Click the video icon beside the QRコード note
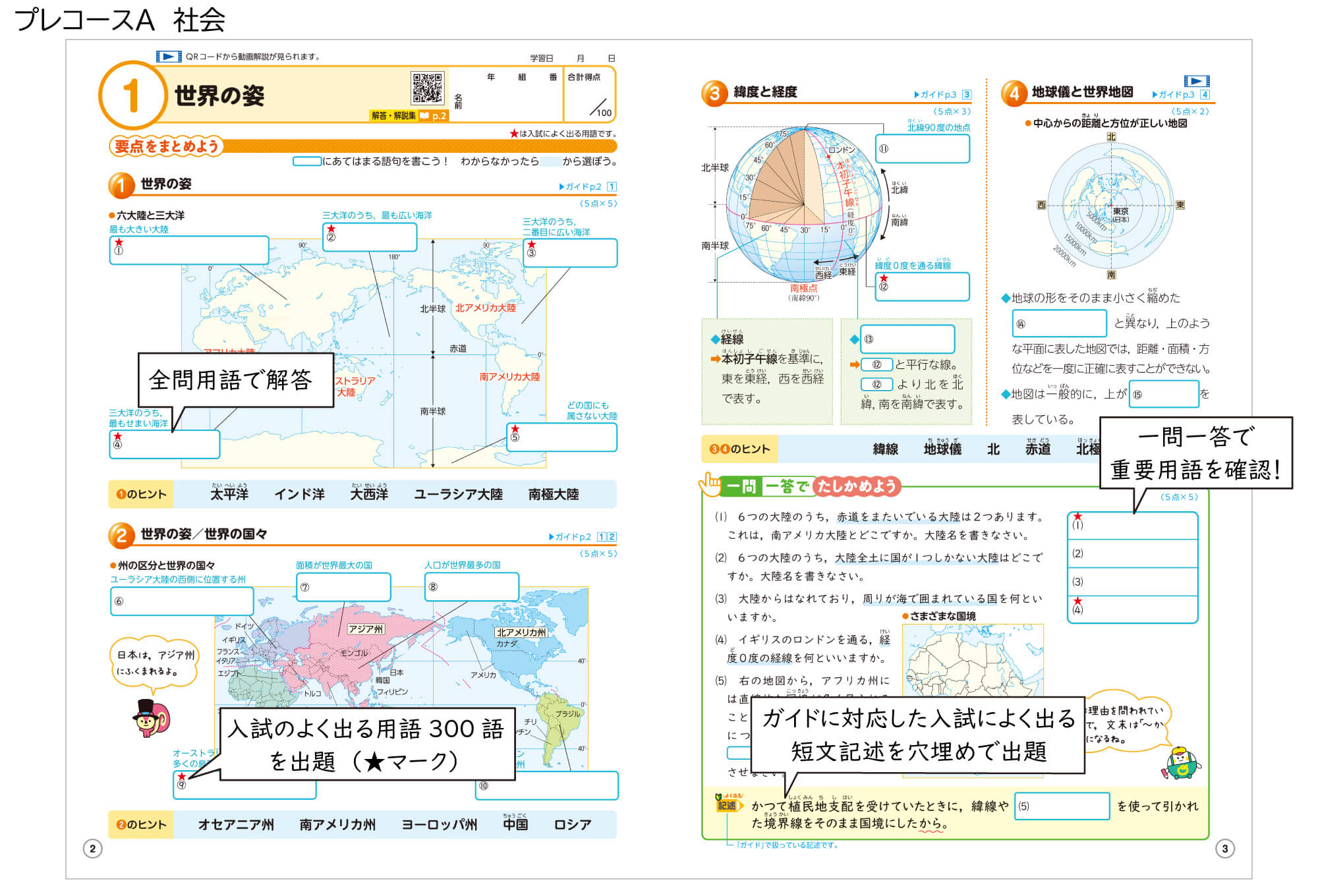Viewport: 1318px width, 896px height. point(169,57)
